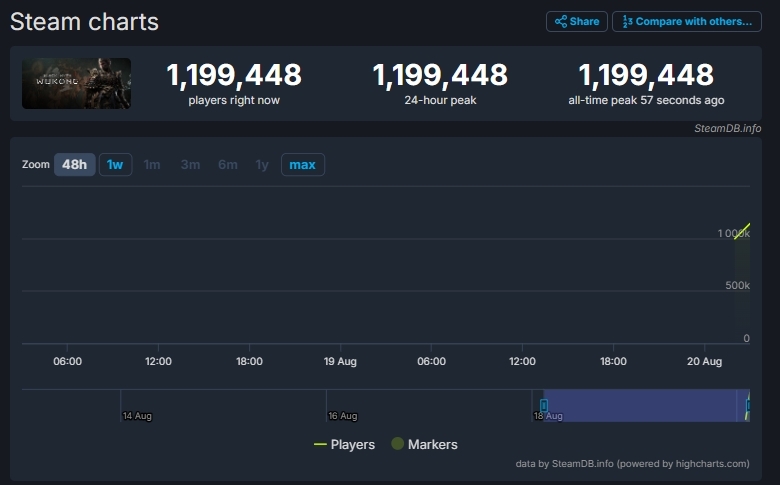780x485 pixels.
Task: Click the highlighted navigator selection area
Action: (x=640, y=405)
